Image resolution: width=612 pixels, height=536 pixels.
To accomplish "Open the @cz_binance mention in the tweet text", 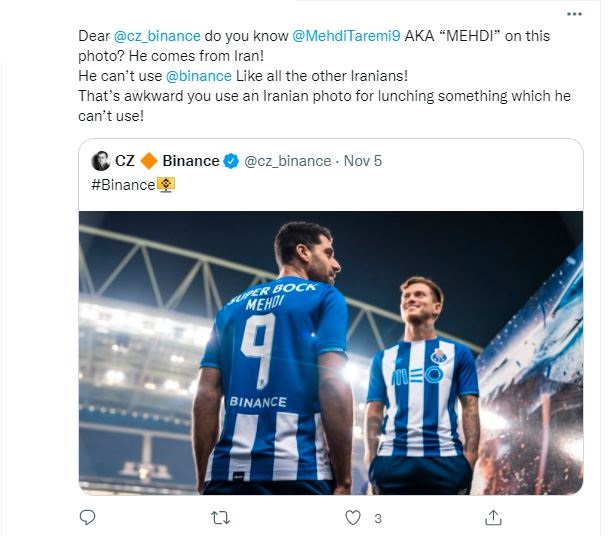I will [159, 35].
